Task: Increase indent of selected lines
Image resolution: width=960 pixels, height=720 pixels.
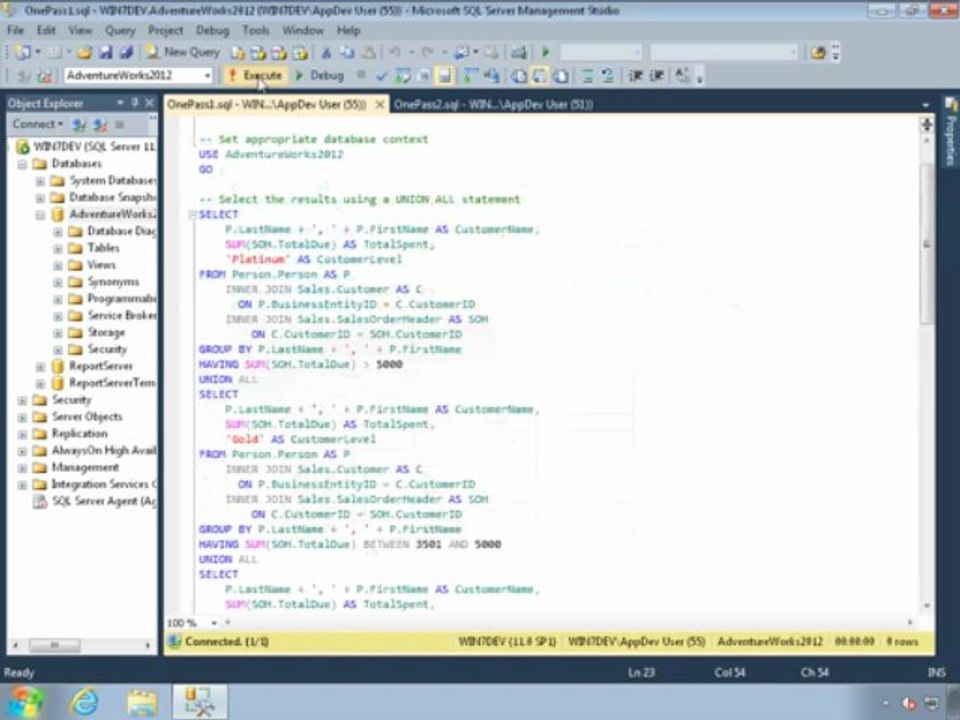Action: (x=656, y=76)
